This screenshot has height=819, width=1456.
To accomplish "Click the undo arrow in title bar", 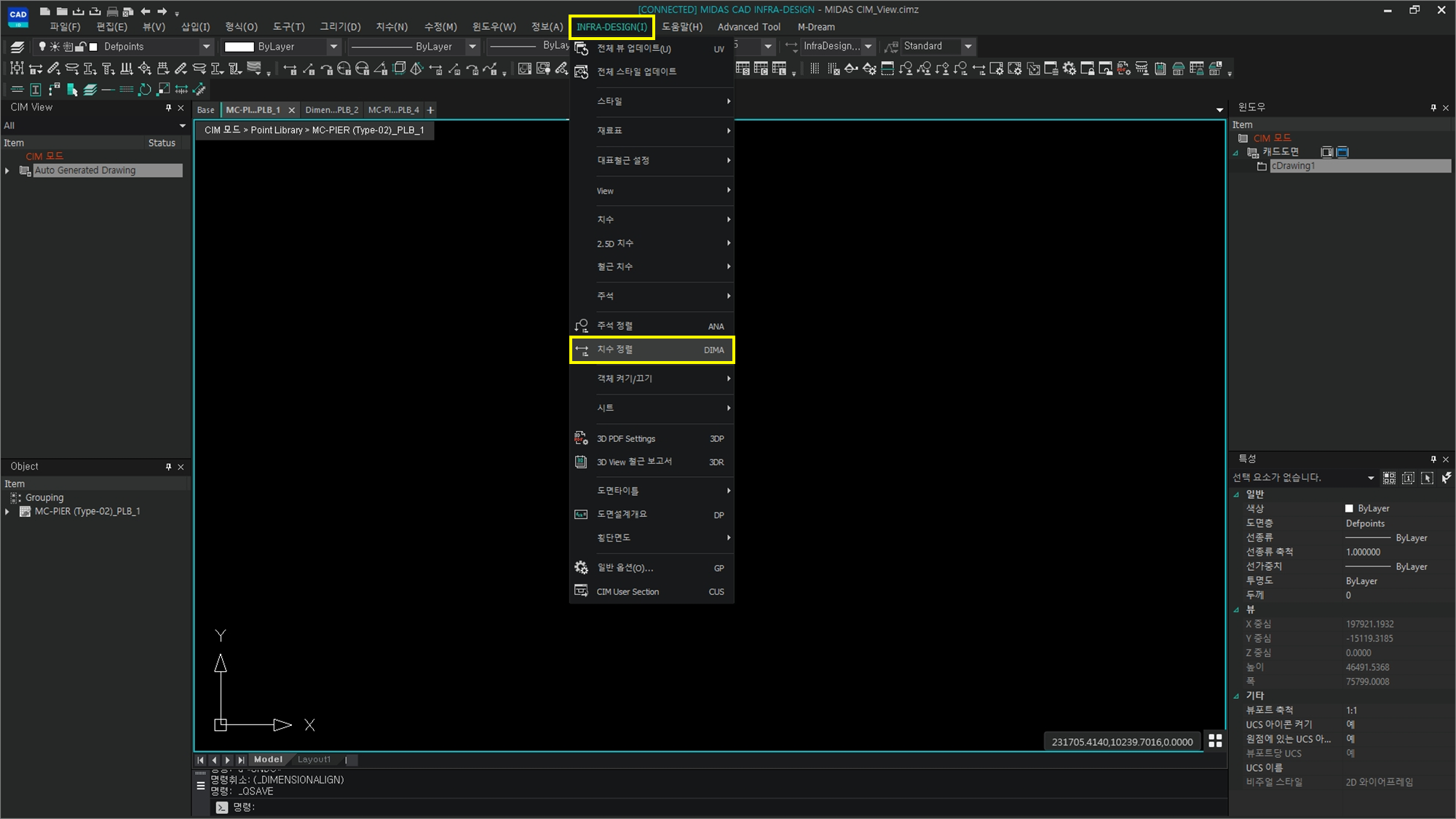I will [146, 11].
